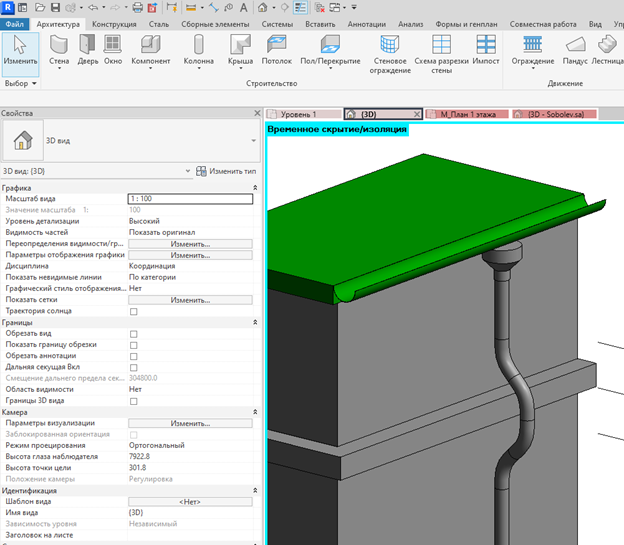Collapse the Графика properties section
Viewport: 624px width, 545px height.
coord(255,188)
